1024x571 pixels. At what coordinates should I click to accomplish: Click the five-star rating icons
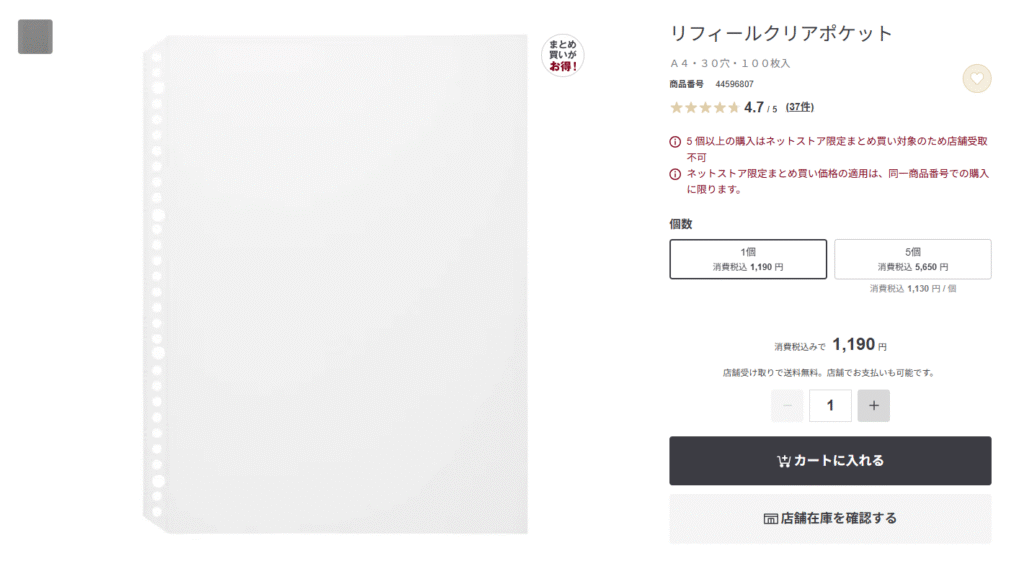pyautogui.click(x=704, y=107)
